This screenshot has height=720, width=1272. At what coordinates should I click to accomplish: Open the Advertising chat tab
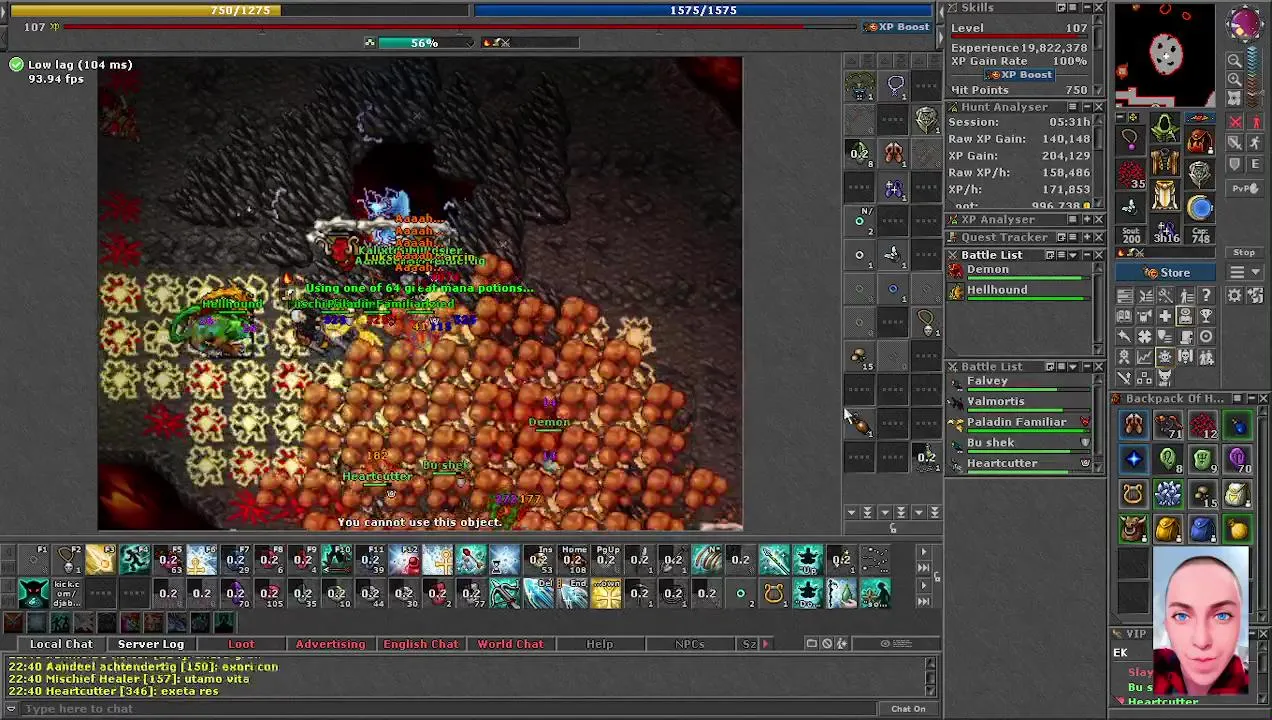(330, 644)
